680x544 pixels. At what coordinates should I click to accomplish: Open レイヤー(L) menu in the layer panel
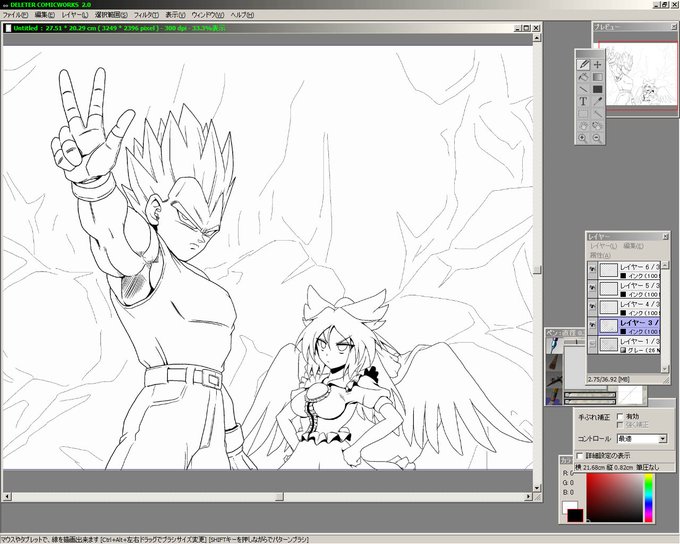pos(603,246)
